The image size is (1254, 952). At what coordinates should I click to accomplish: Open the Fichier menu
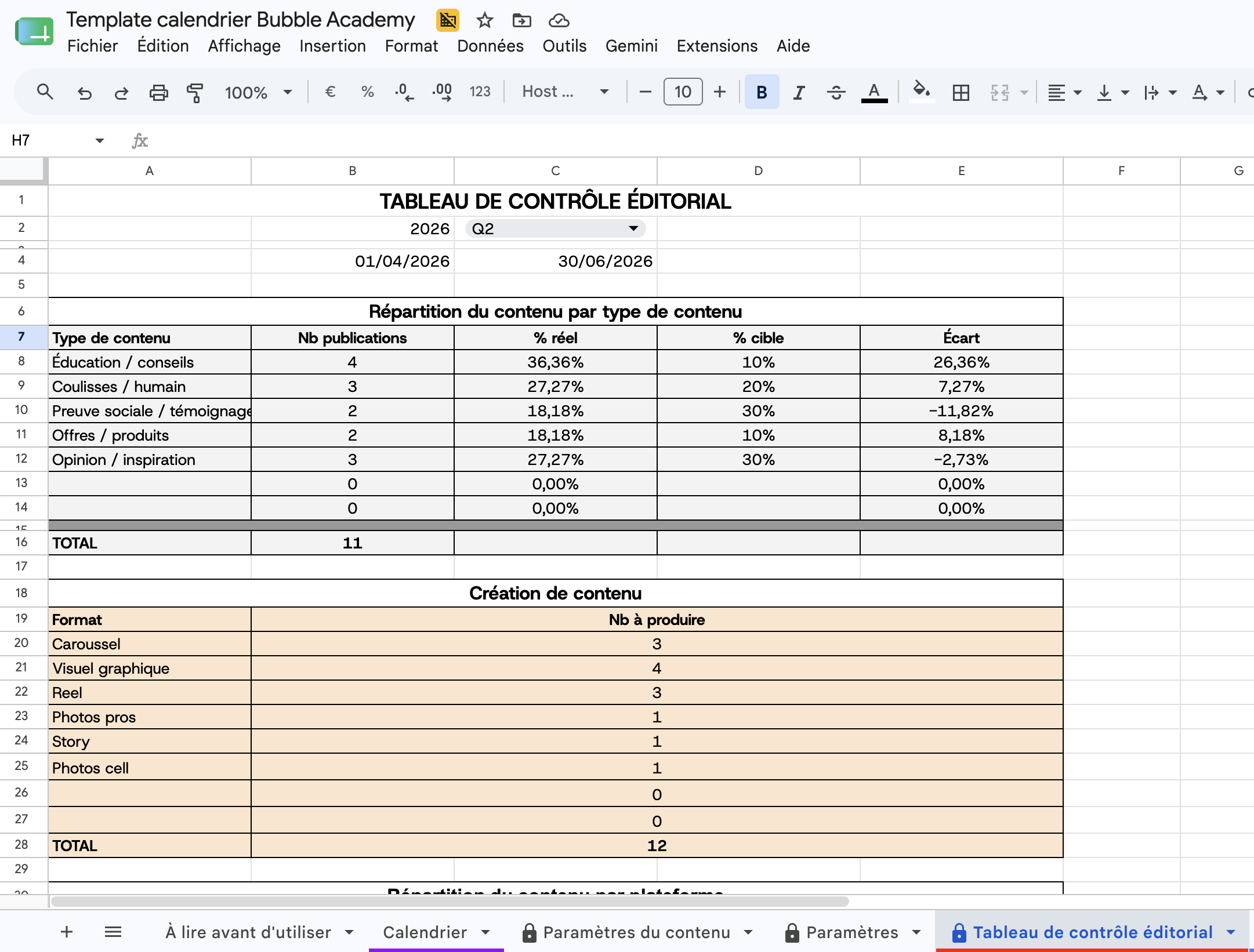92,46
